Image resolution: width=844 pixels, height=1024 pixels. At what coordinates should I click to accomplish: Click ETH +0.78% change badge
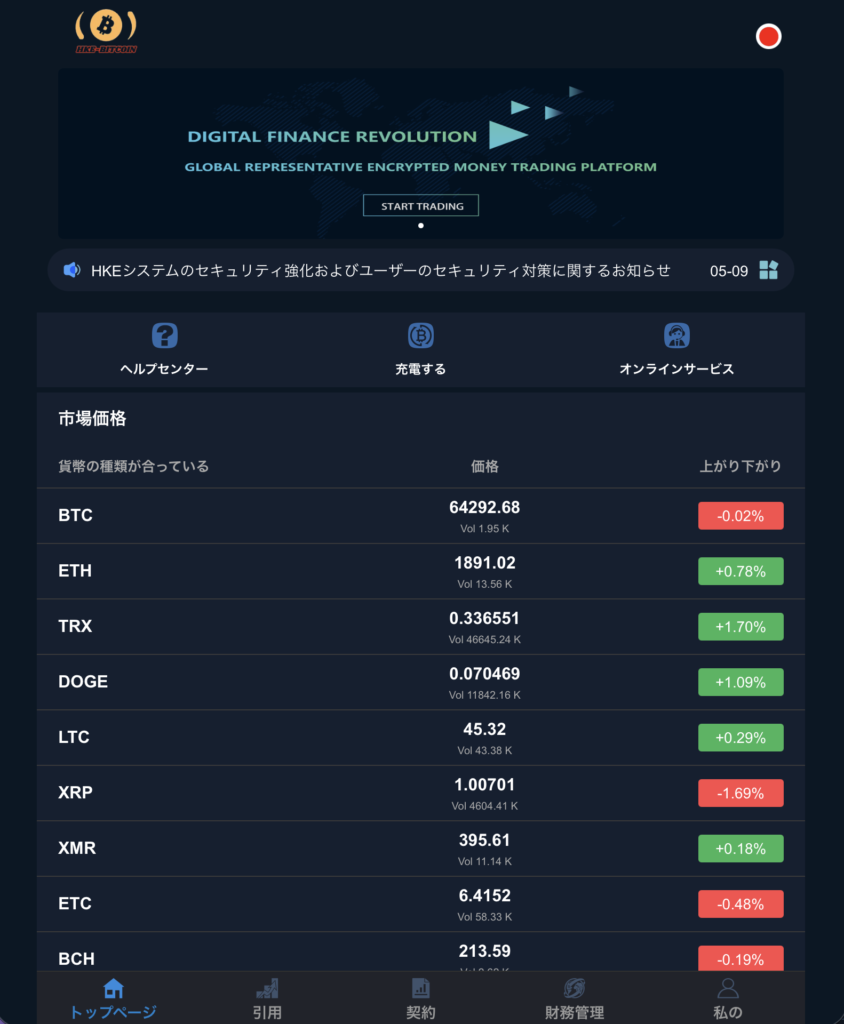tap(741, 571)
